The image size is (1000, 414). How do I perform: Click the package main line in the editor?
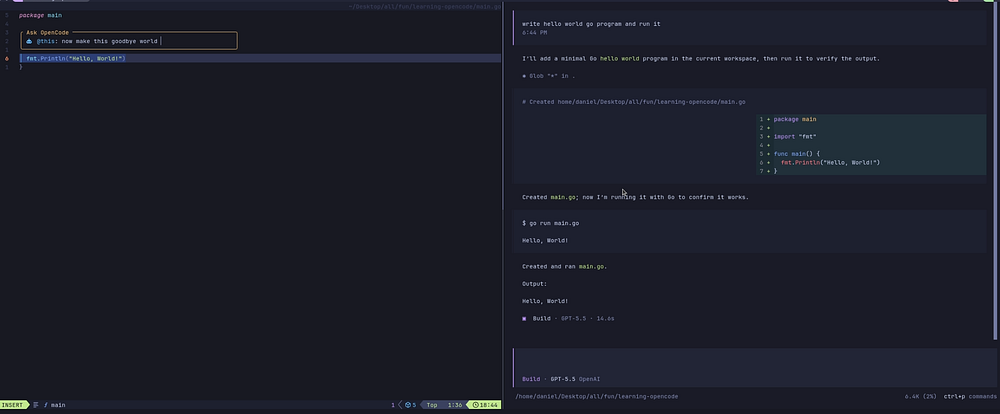pyautogui.click(x=41, y=15)
